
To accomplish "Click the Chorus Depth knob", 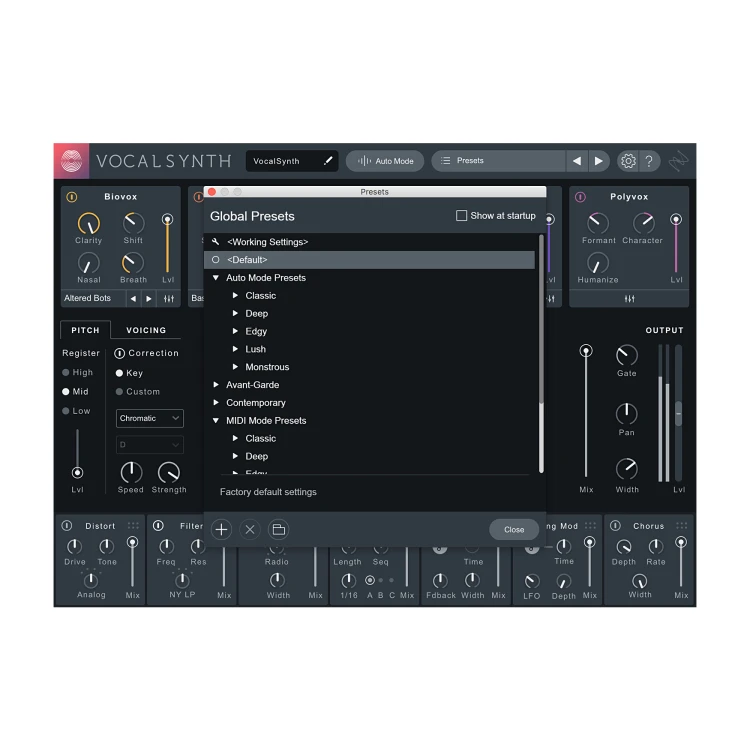I will (x=624, y=546).
